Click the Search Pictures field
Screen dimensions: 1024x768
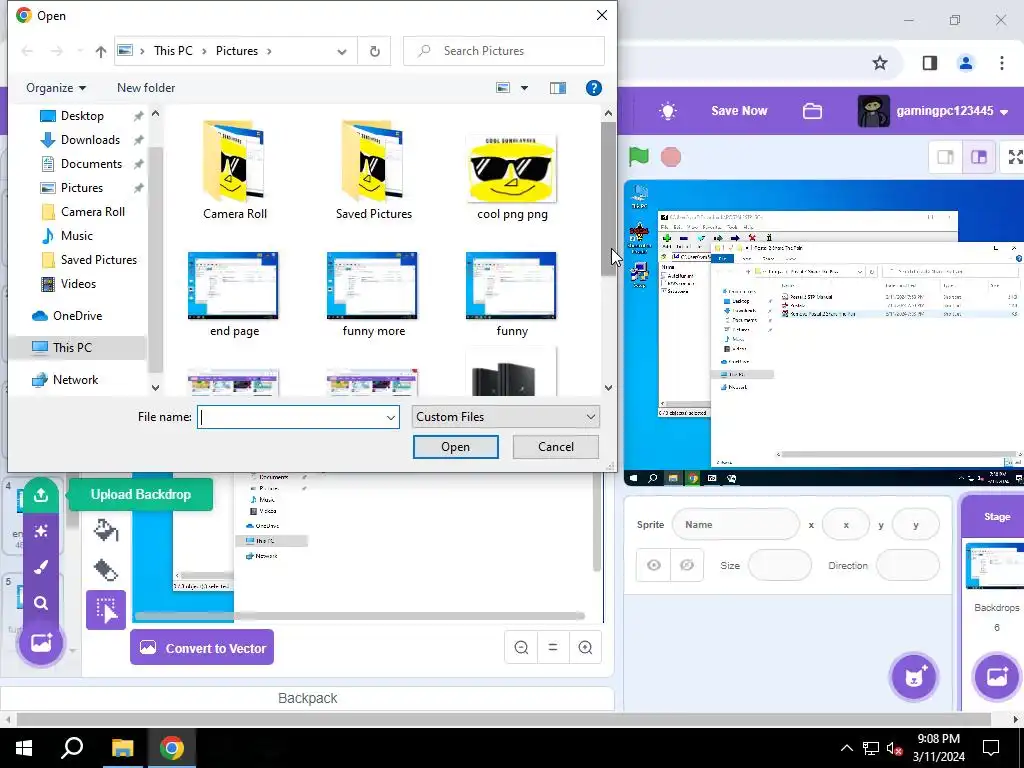[504, 51]
